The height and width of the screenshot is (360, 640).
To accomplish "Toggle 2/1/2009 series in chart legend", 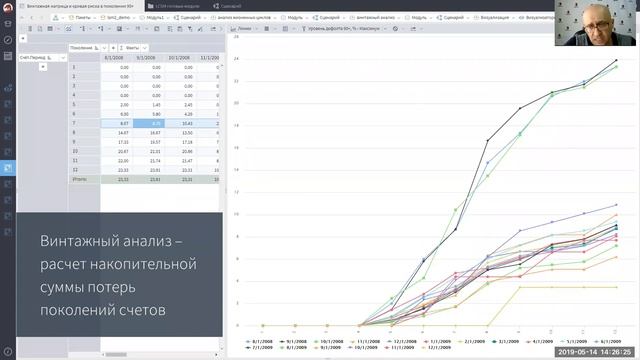I will click(x=472, y=341).
